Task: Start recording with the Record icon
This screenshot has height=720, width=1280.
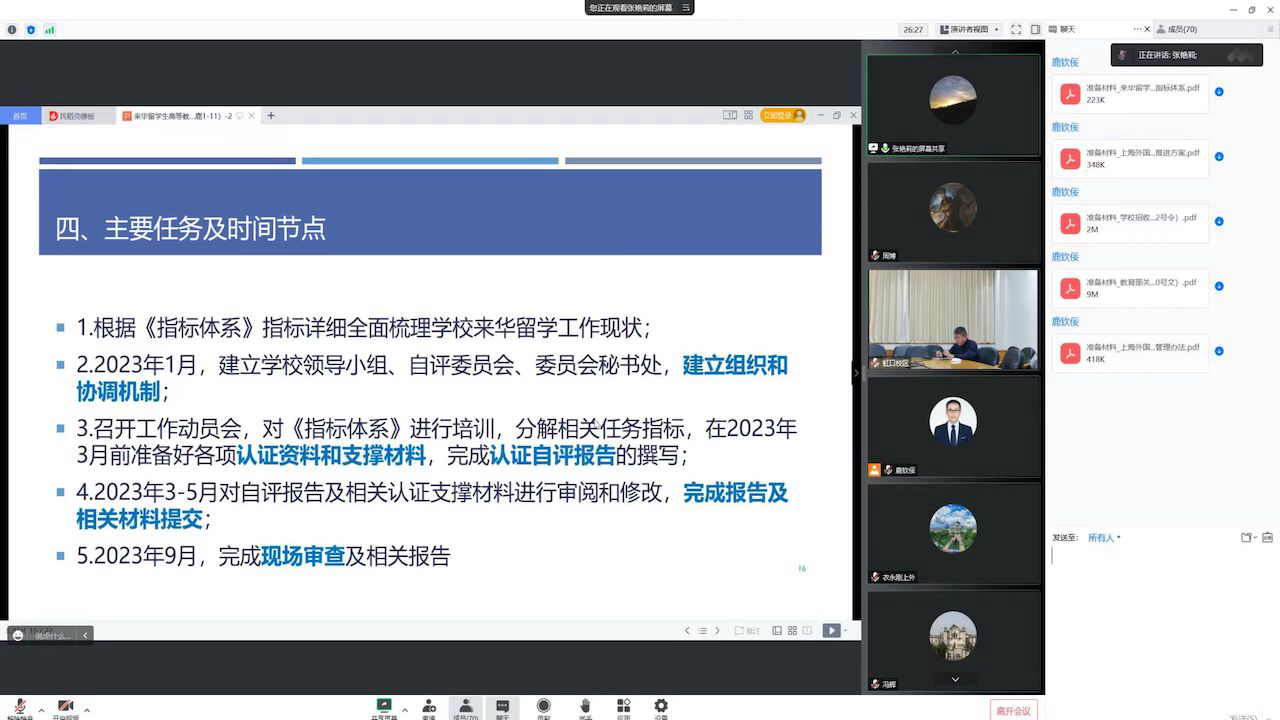Action: [543, 707]
